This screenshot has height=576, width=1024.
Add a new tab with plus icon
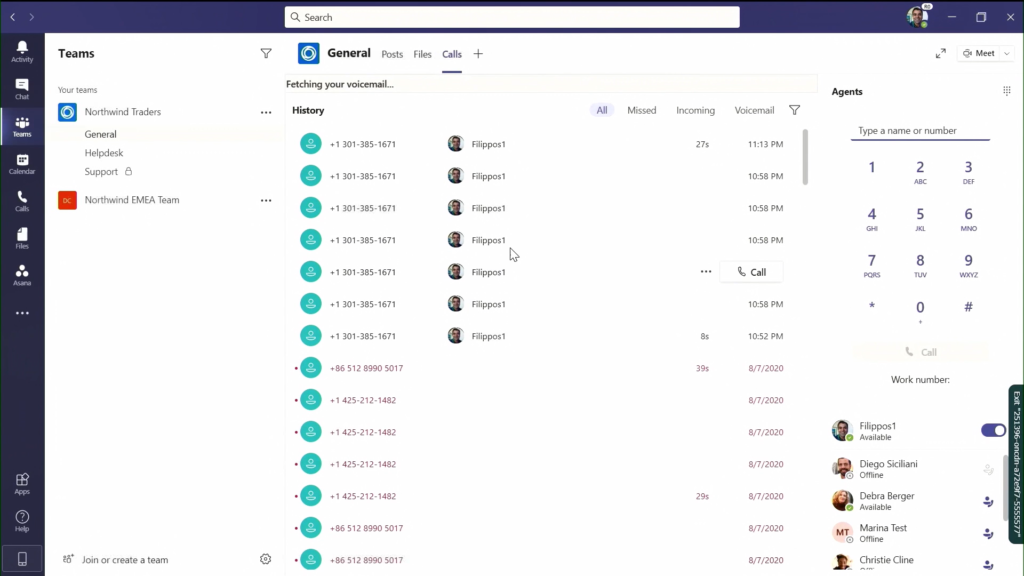[x=478, y=54]
